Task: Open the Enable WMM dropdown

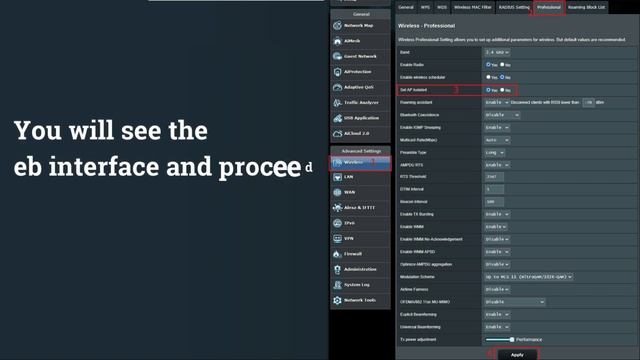Action: [496, 227]
